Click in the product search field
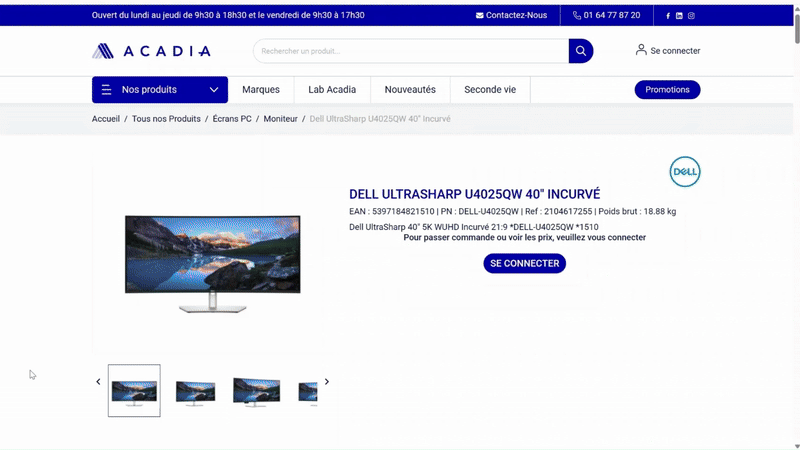 pos(410,51)
